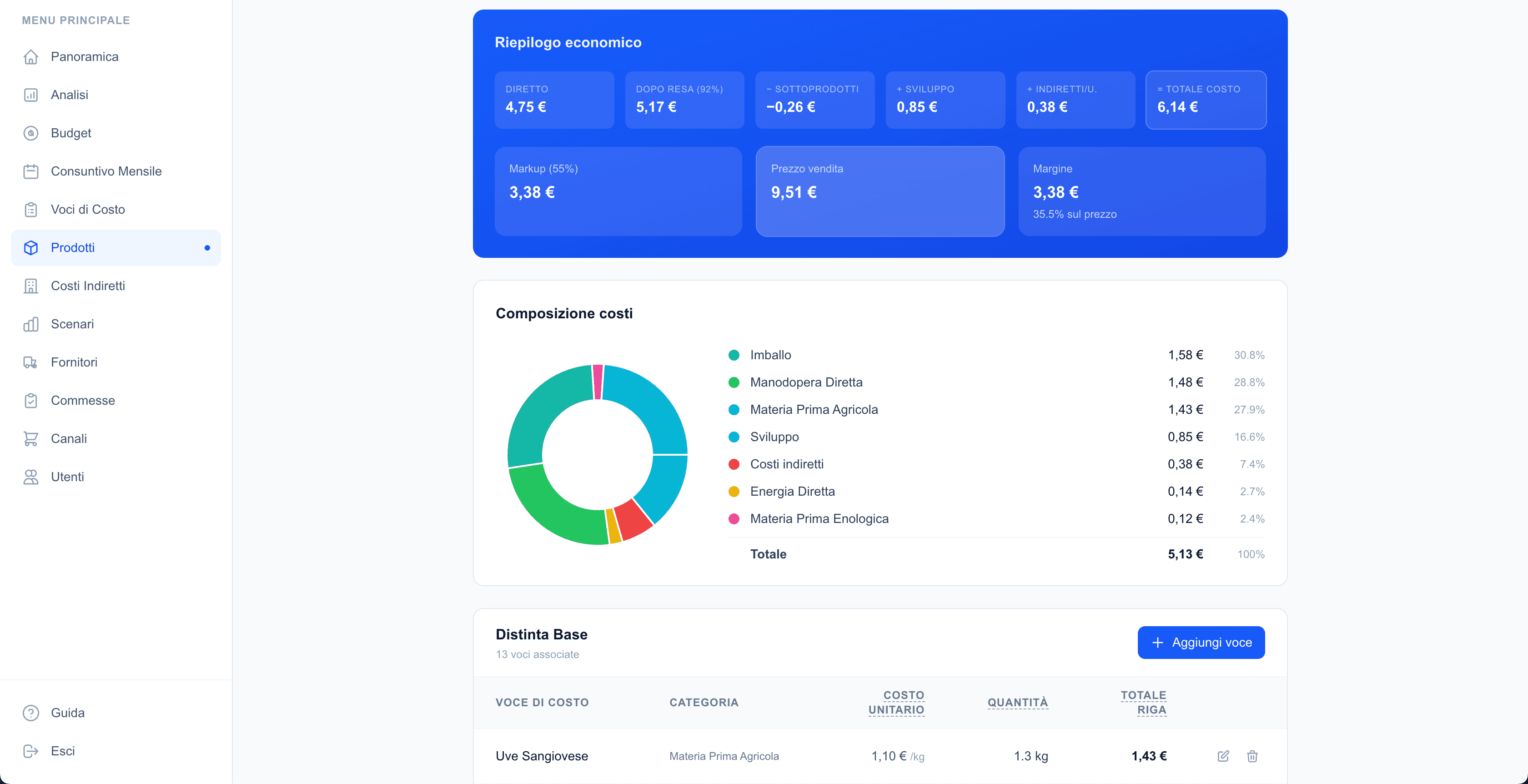Click the Canali shopping cart icon
Image resolution: width=1528 pixels, height=784 pixels.
31,439
